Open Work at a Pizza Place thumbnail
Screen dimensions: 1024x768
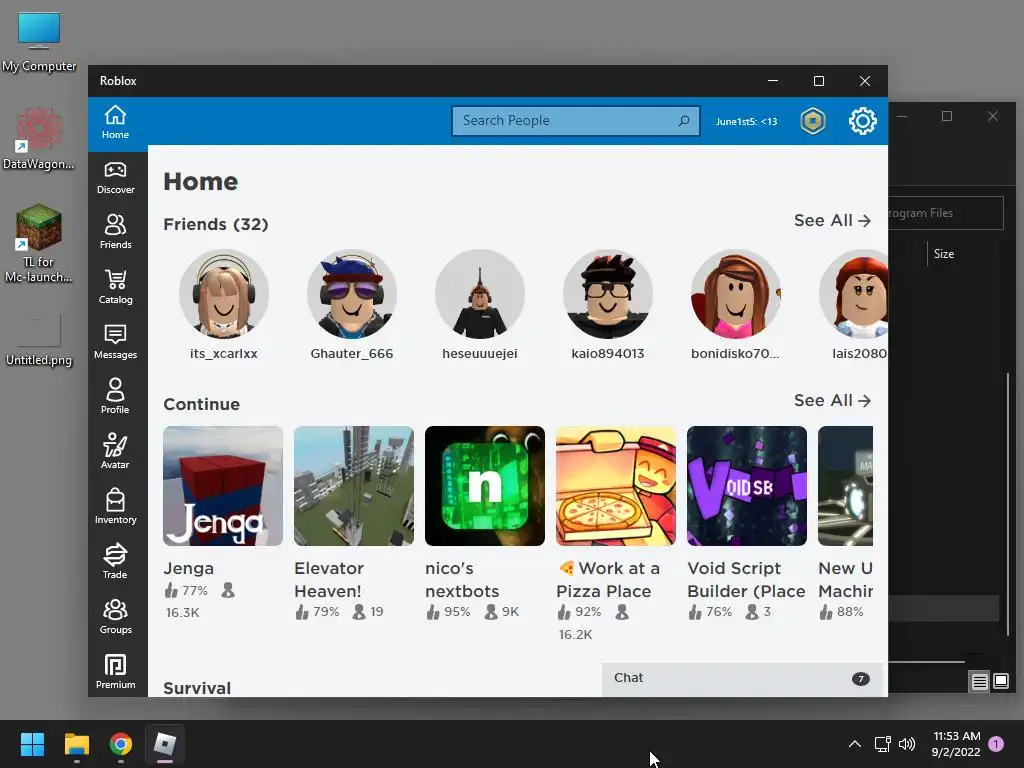(x=616, y=486)
